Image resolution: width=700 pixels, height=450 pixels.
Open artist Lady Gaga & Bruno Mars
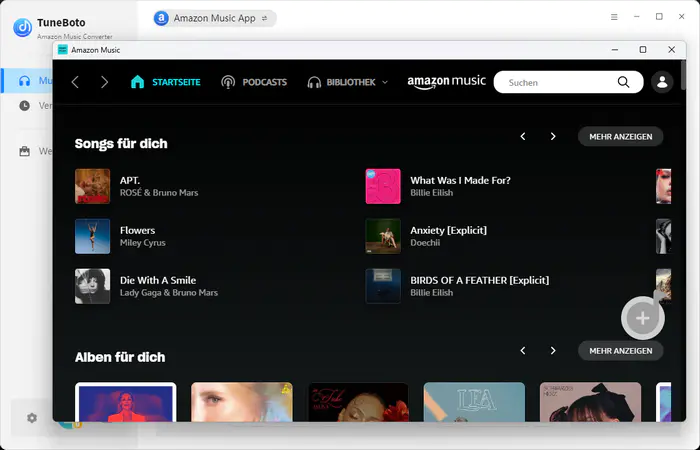click(169, 293)
